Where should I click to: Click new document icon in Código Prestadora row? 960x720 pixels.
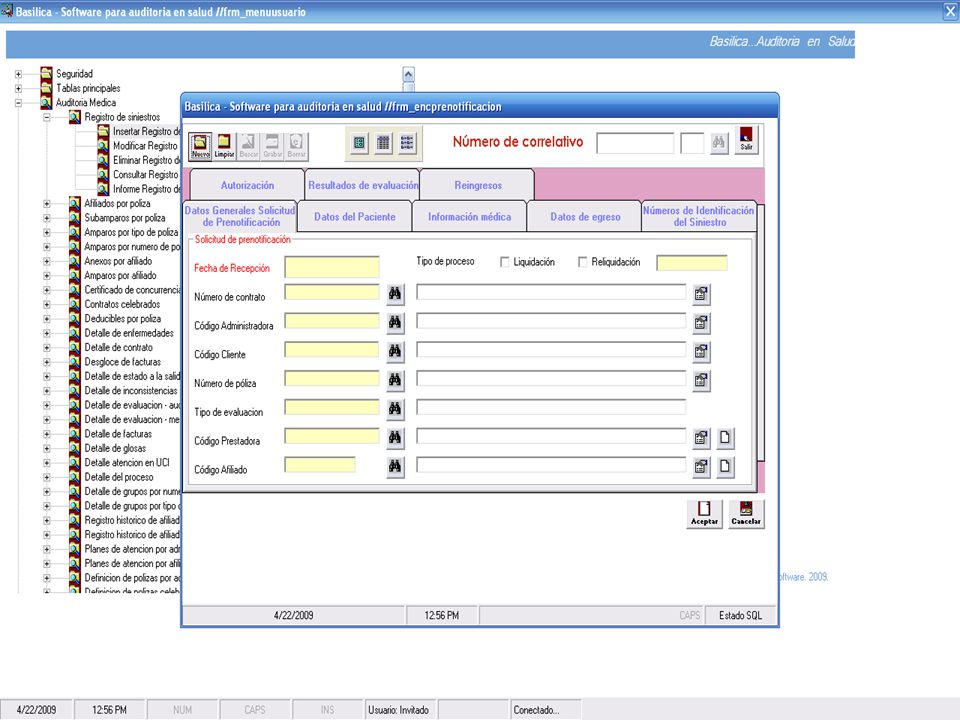point(726,438)
